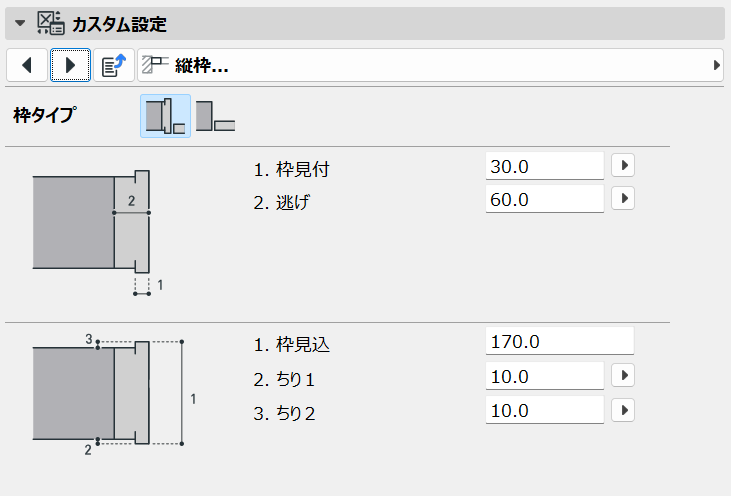Open the arrow menu beside ちり1

pos(623,375)
